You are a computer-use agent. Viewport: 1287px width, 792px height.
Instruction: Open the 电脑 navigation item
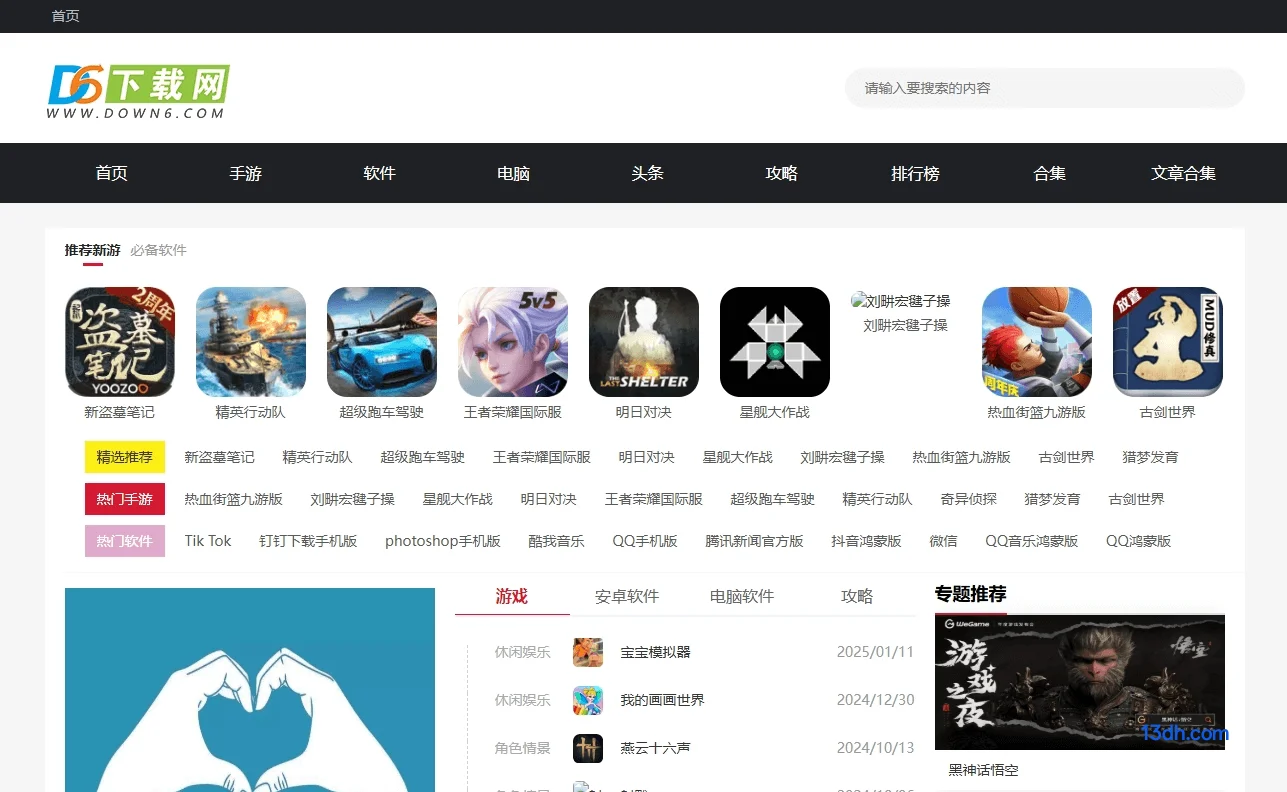pyautogui.click(x=514, y=173)
